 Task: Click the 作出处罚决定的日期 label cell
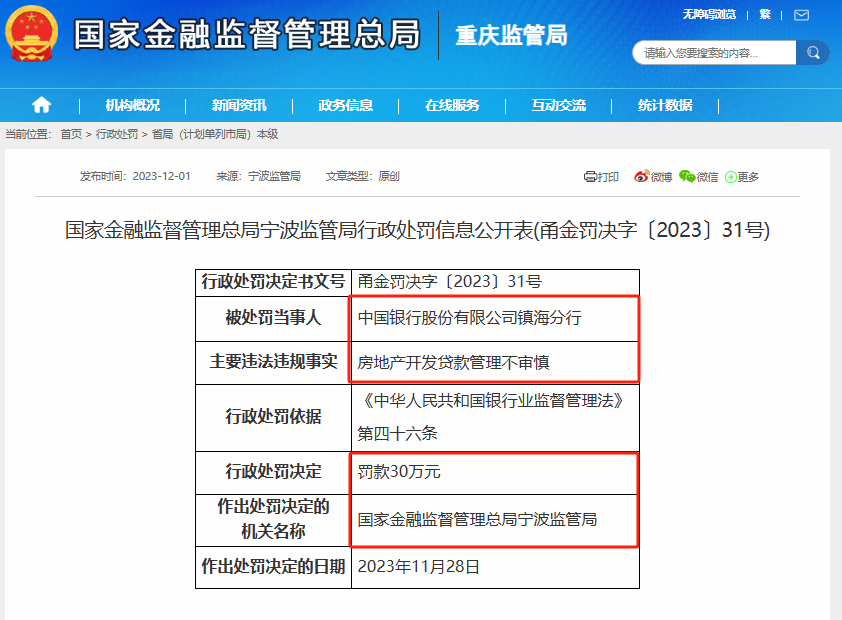pyautogui.click(x=273, y=567)
